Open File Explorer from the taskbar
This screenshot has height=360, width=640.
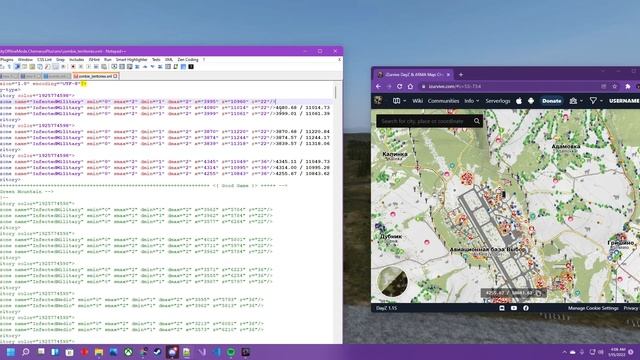coord(99,352)
